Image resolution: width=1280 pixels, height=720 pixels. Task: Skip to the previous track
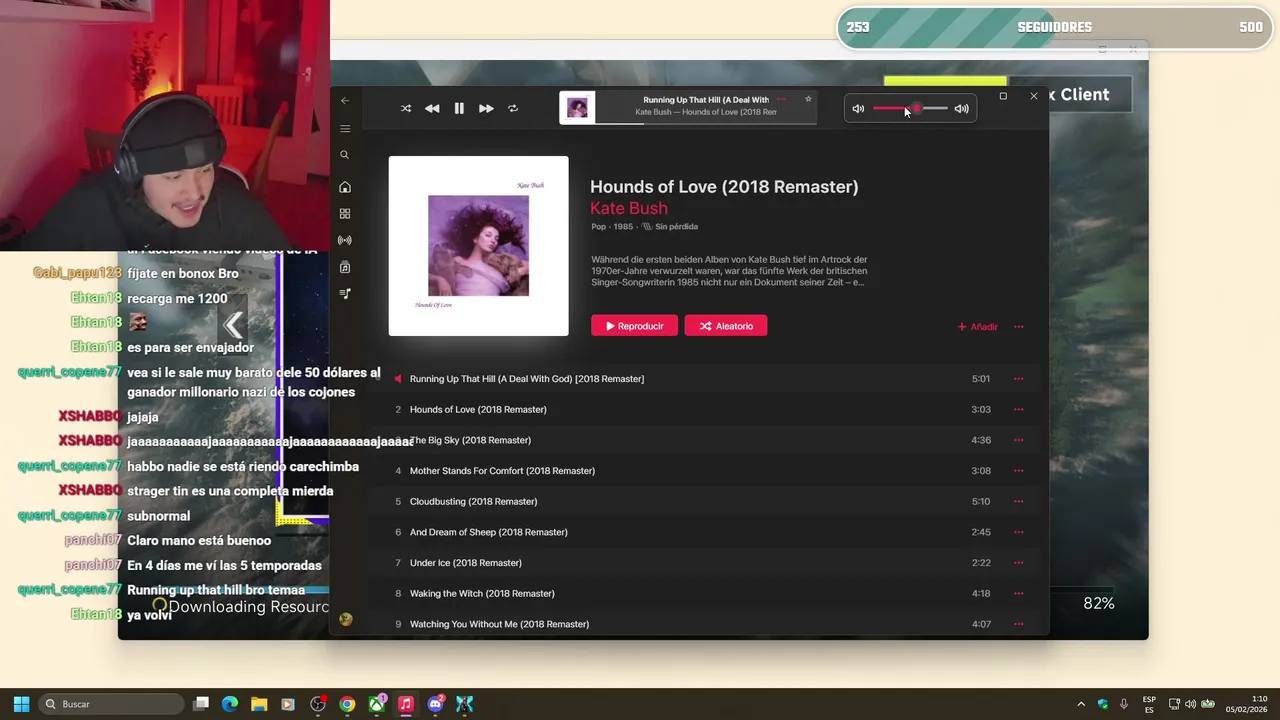[432, 108]
